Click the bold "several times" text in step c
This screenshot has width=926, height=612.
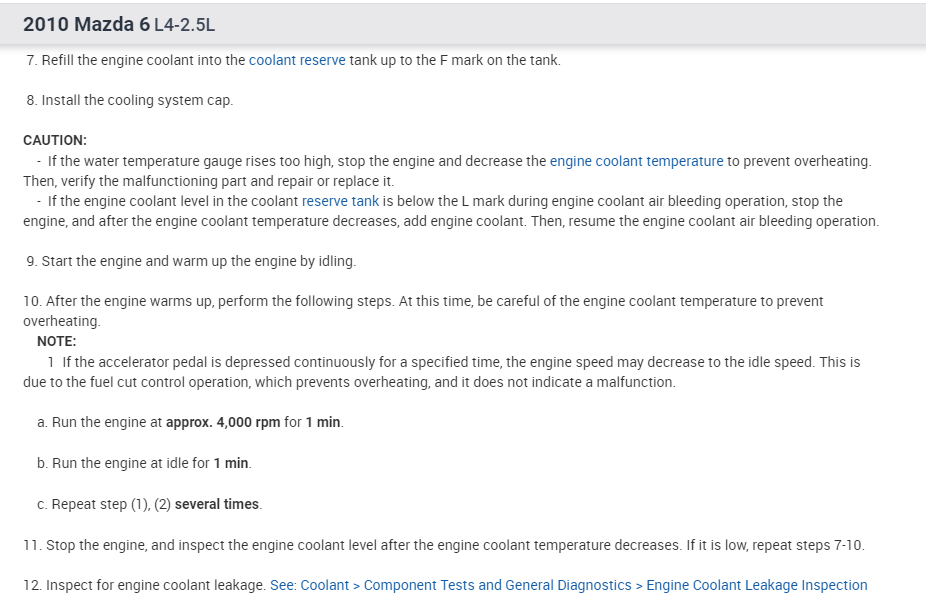tap(217, 504)
